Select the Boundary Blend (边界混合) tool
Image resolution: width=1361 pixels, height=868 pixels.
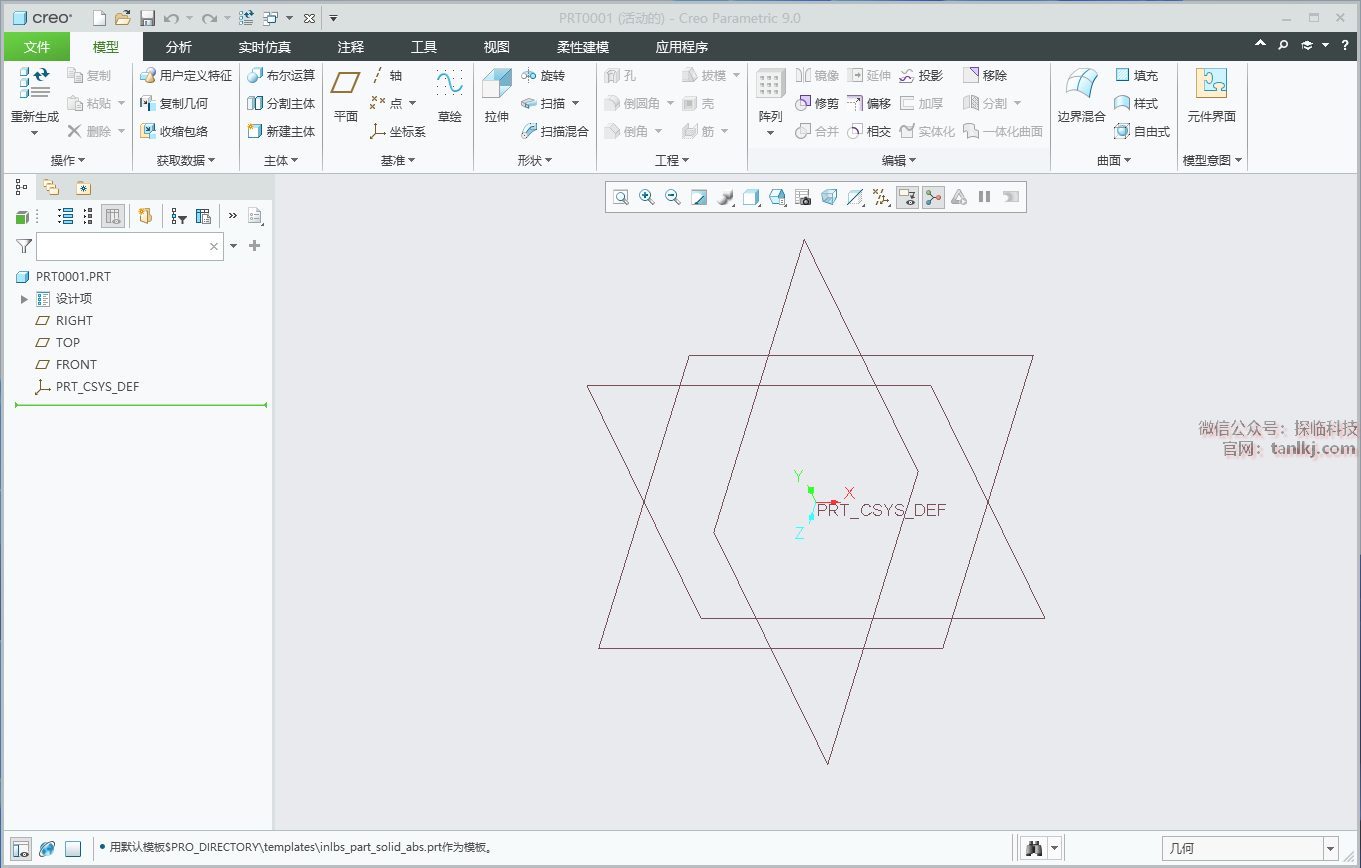click(1081, 96)
